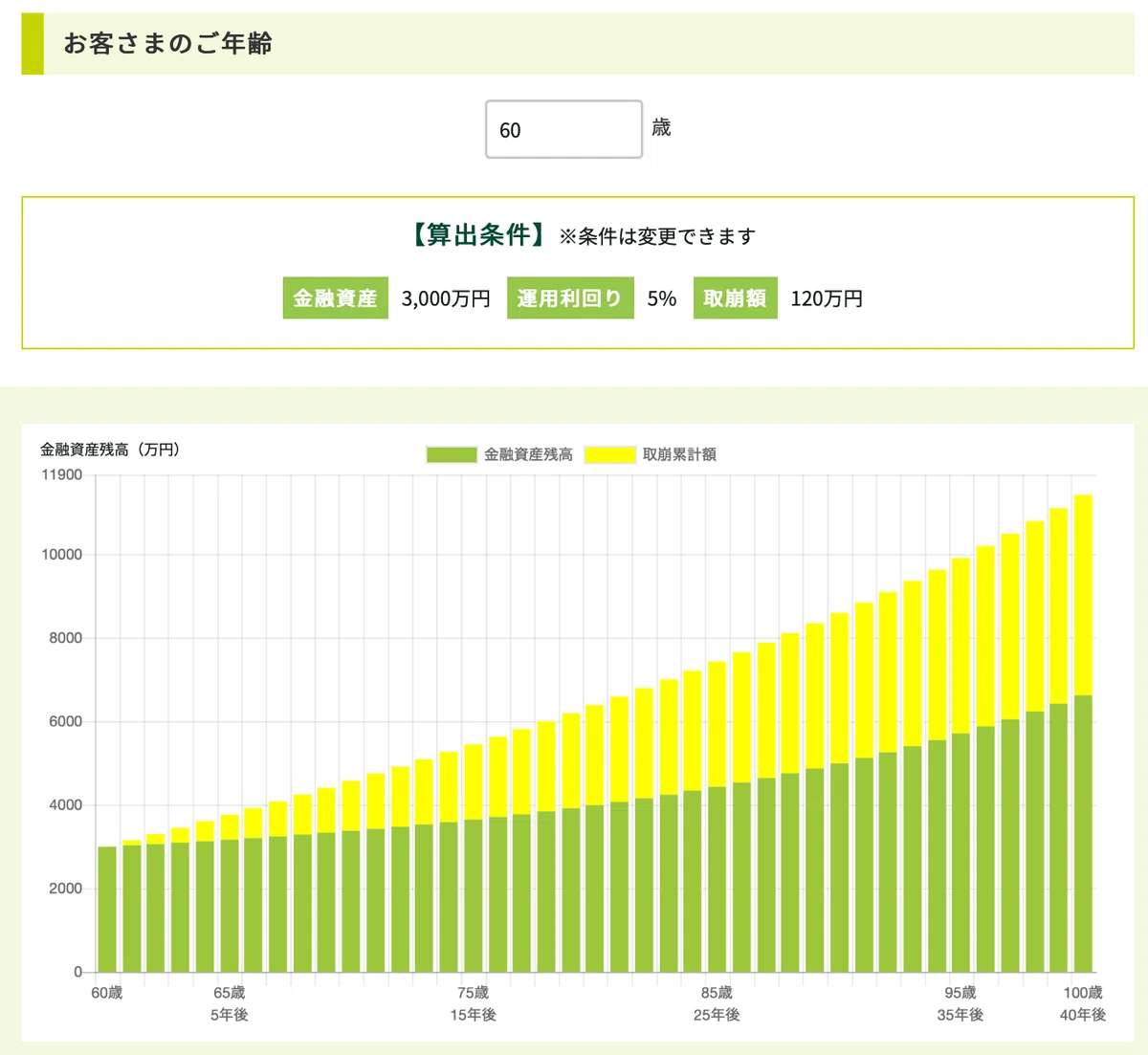Click the 5% yield value

click(x=661, y=298)
